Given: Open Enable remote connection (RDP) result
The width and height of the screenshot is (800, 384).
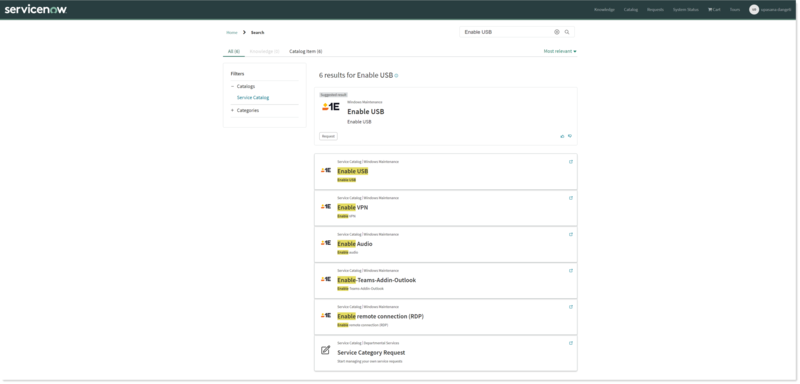Looking at the screenshot, I should click(x=380, y=316).
